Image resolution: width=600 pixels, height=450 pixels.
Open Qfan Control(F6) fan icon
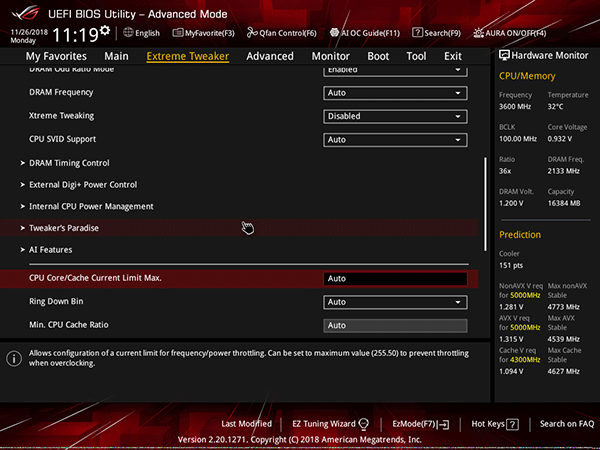point(252,33)
